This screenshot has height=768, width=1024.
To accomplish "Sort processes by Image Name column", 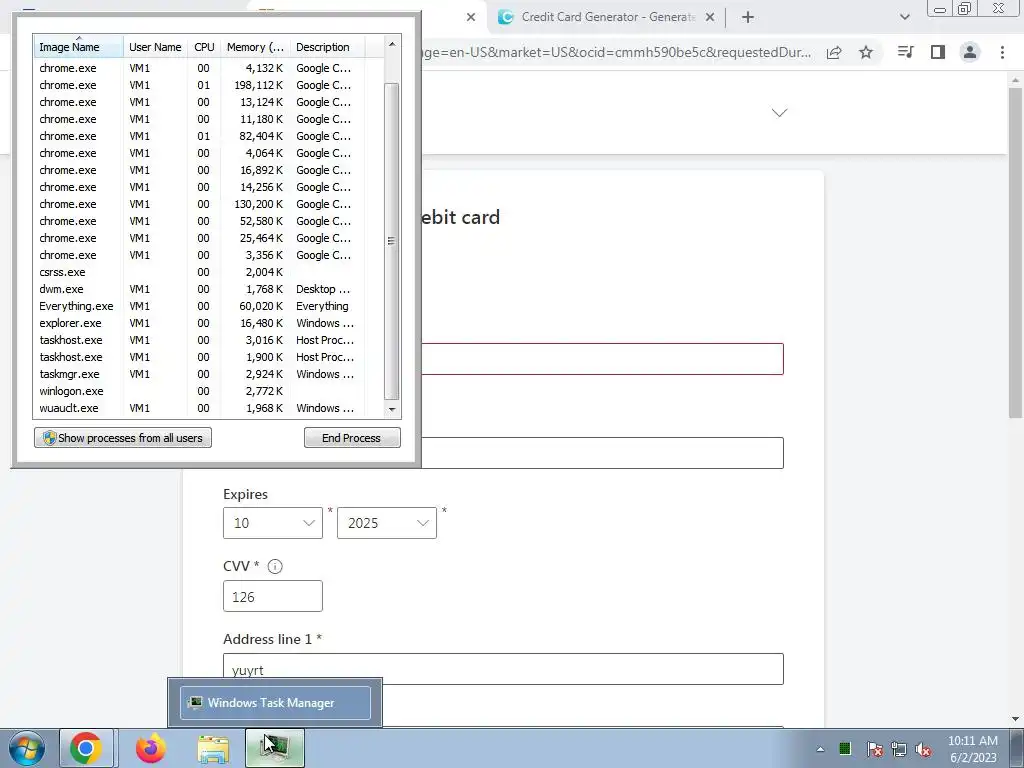I will tap(78, 47).
